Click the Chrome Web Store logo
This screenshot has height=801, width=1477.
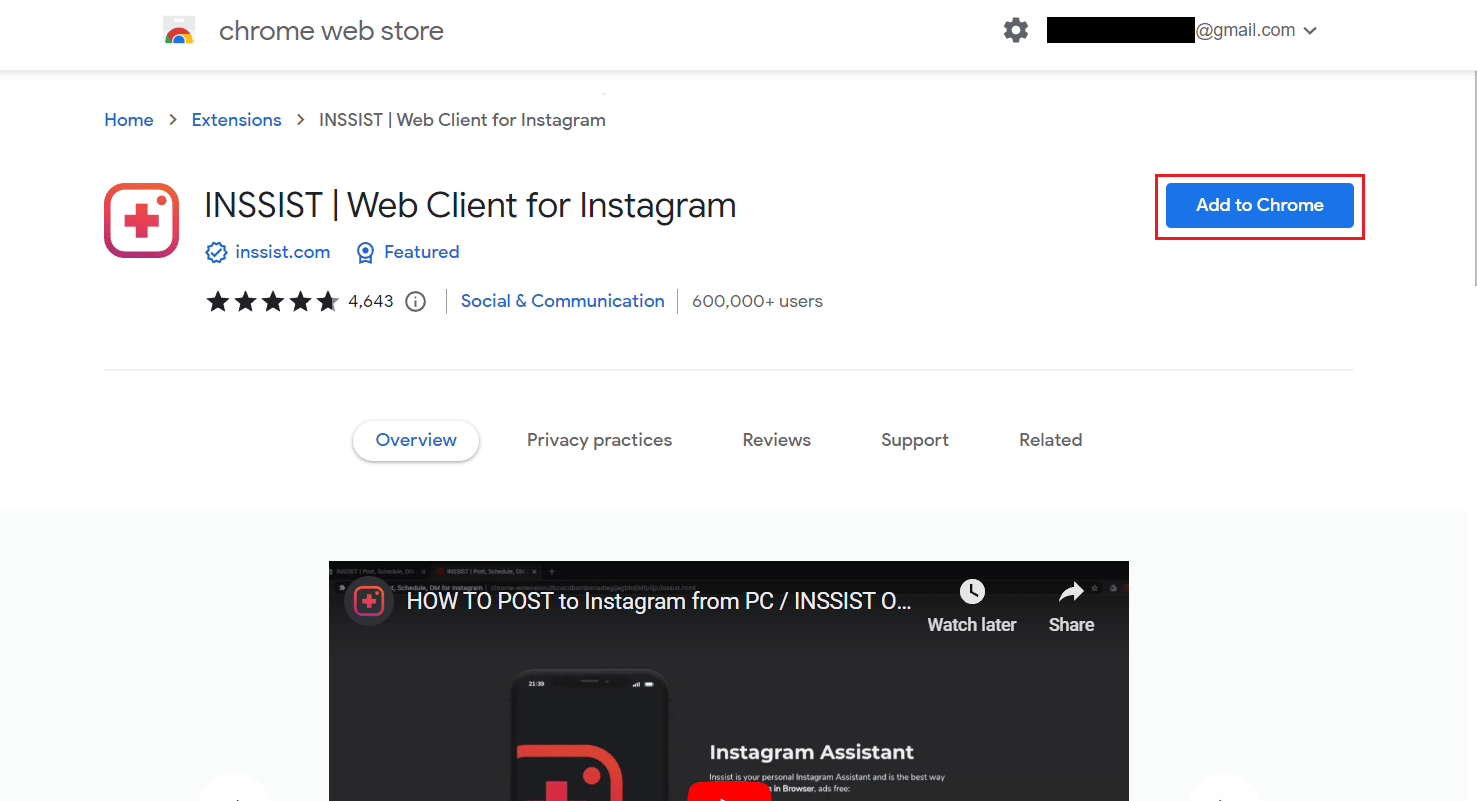[179, 29]
